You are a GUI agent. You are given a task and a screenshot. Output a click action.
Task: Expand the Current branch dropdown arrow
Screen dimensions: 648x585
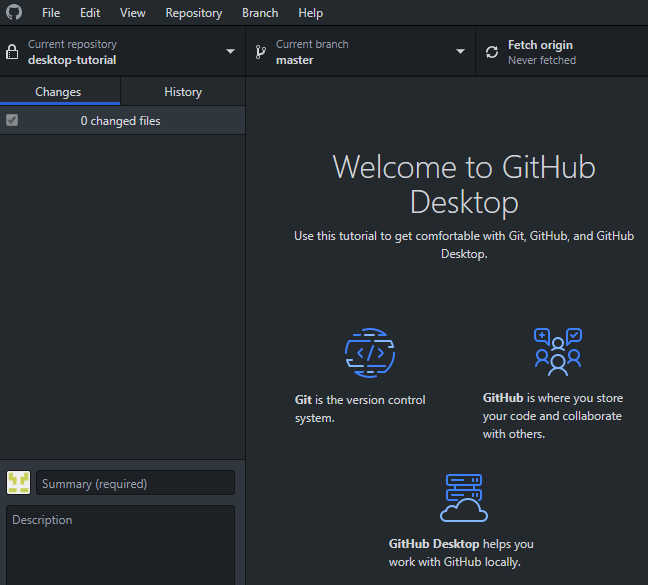[460, 51]
